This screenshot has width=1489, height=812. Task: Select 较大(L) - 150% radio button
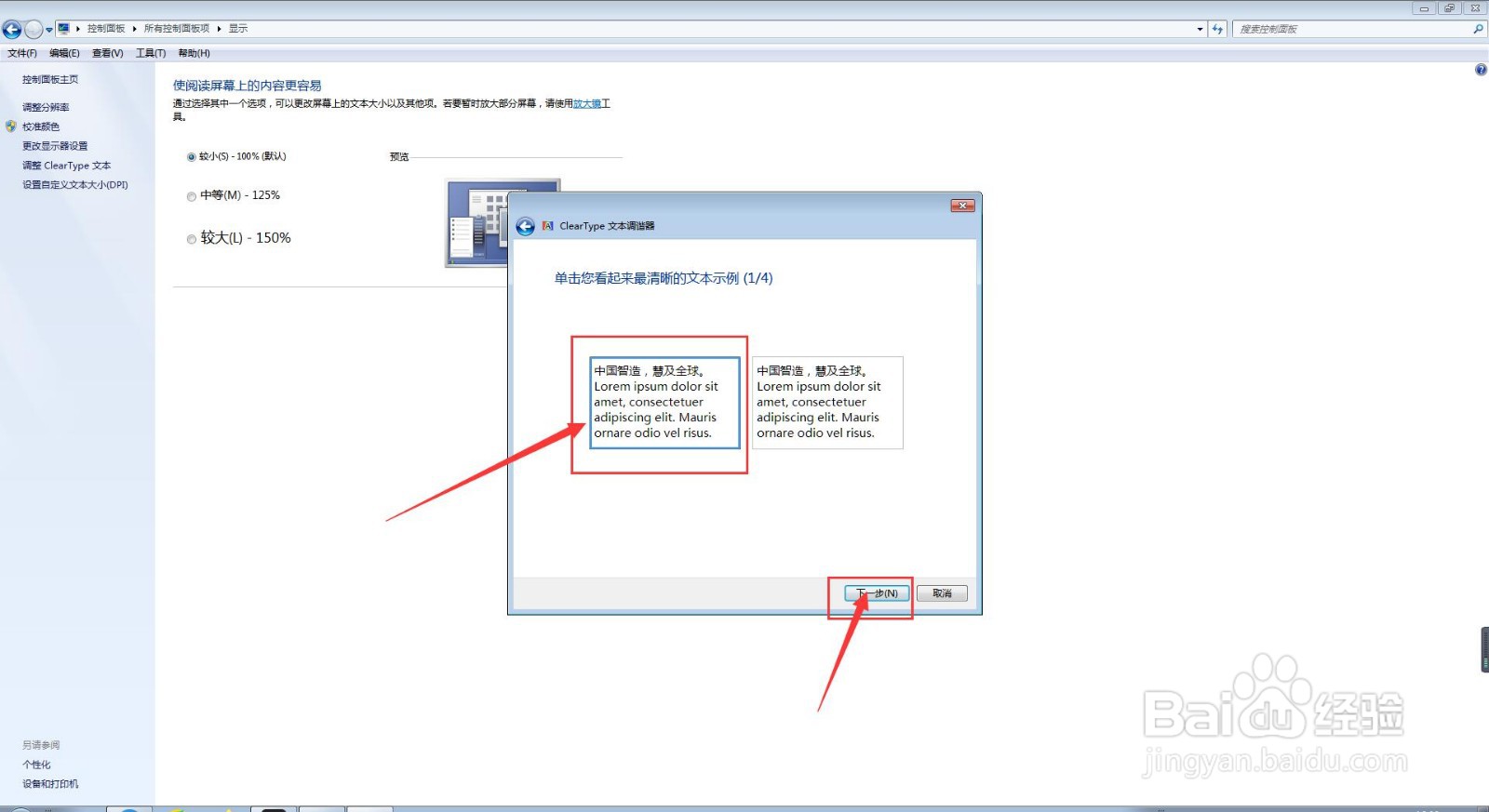click(x=192, y=239)
